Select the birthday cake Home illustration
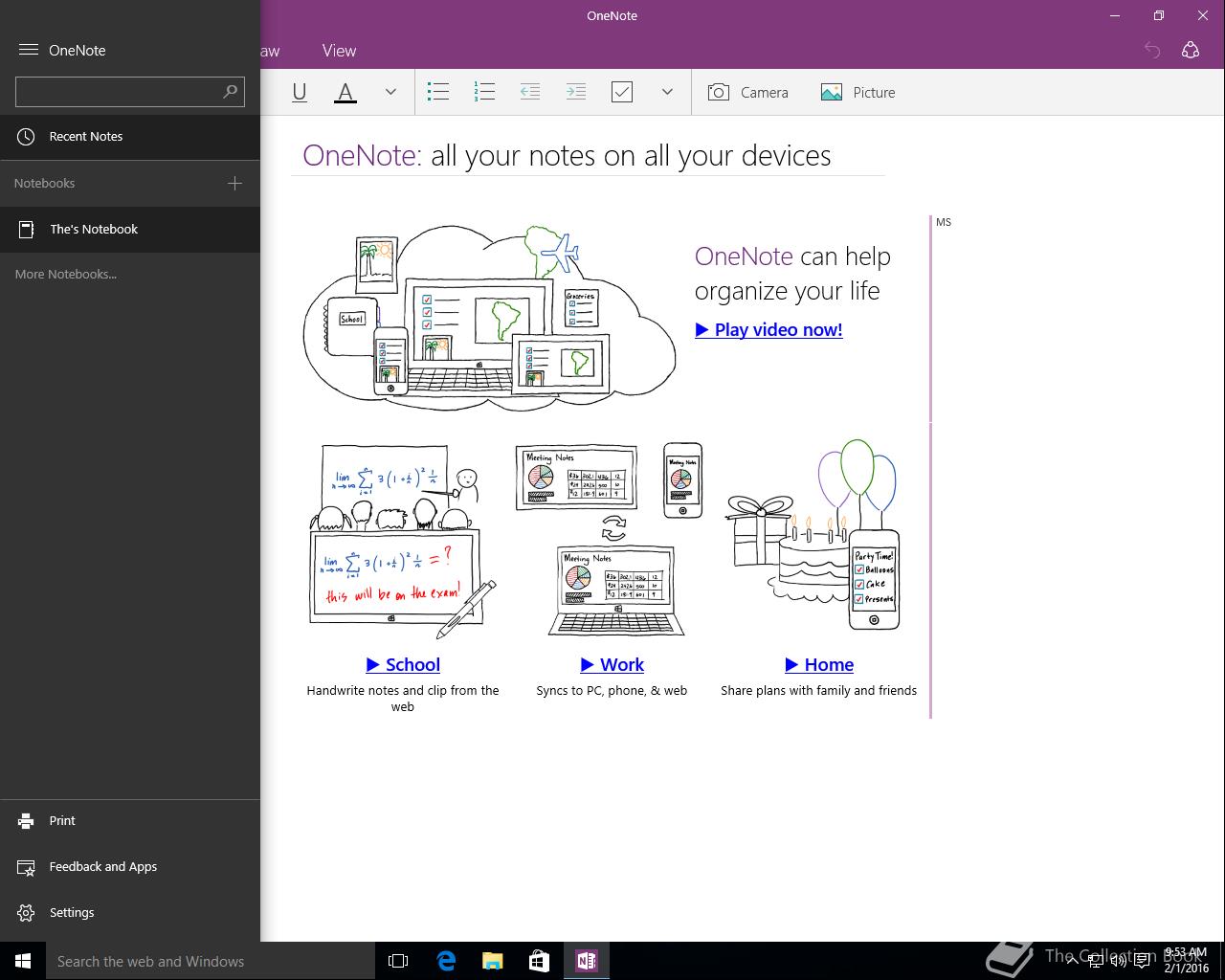 click(814, 536)
